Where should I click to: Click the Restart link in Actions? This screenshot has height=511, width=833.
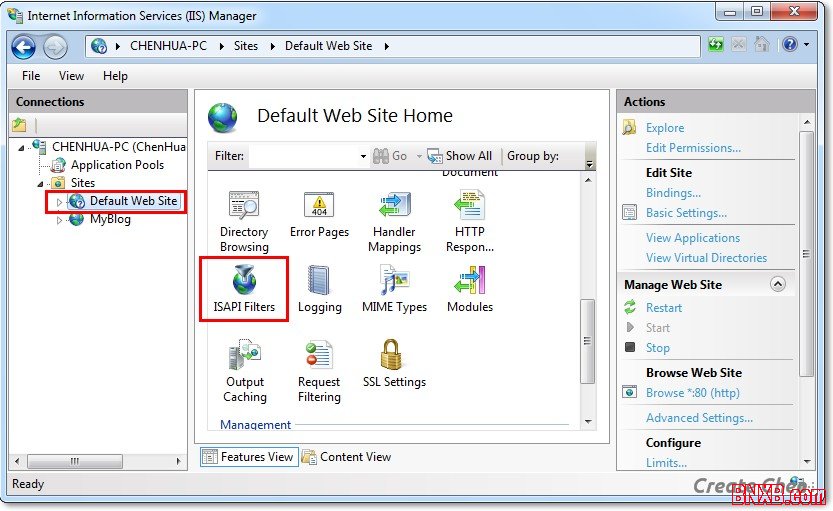(x=664, y=308)
